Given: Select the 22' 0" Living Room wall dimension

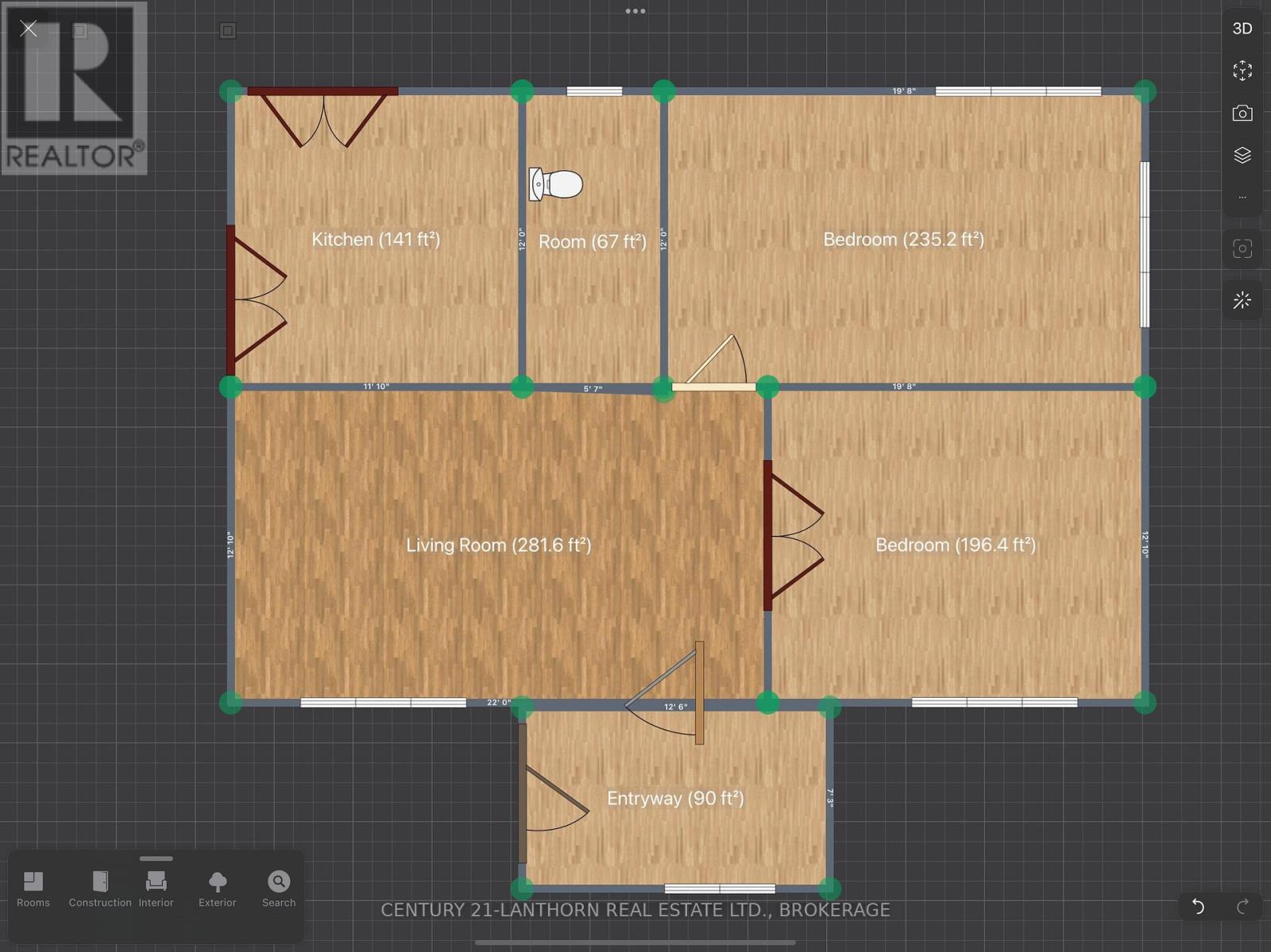Looking at the screenshot, I should (499, 703).
